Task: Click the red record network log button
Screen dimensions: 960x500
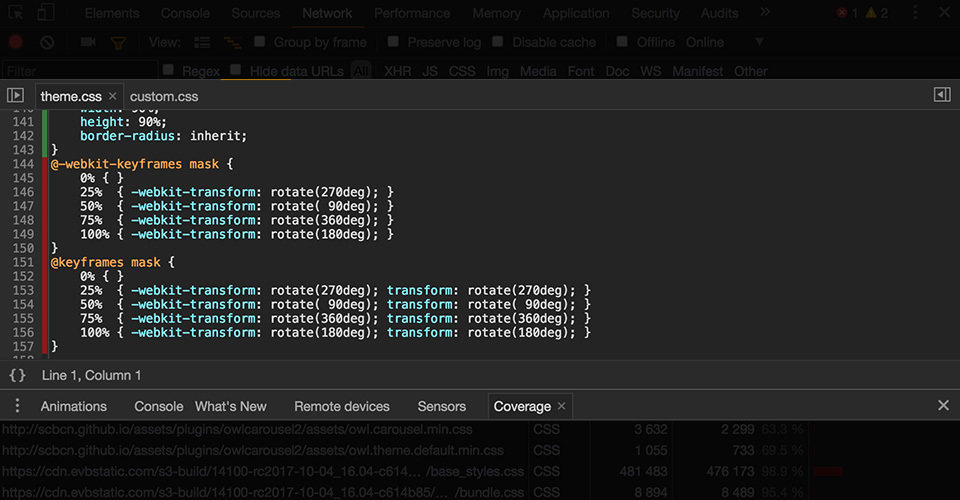Action: [x=16, y=42]
